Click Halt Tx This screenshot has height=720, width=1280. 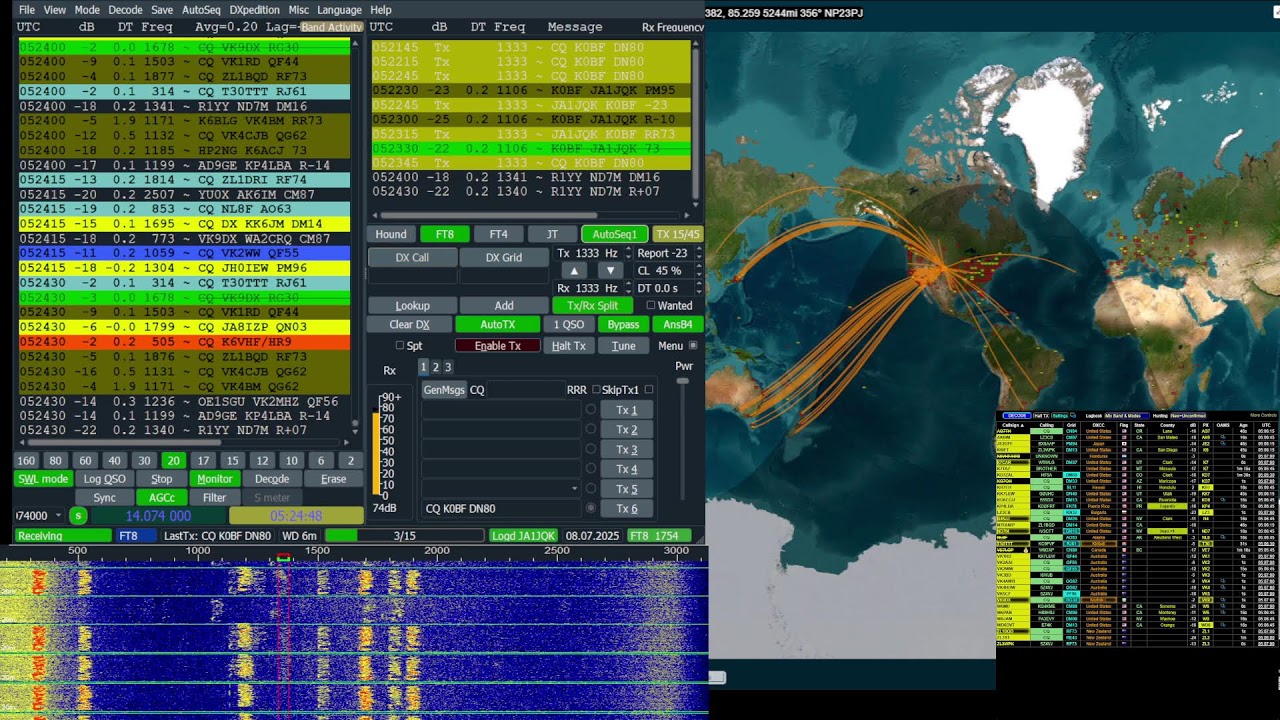click(569, 346)
